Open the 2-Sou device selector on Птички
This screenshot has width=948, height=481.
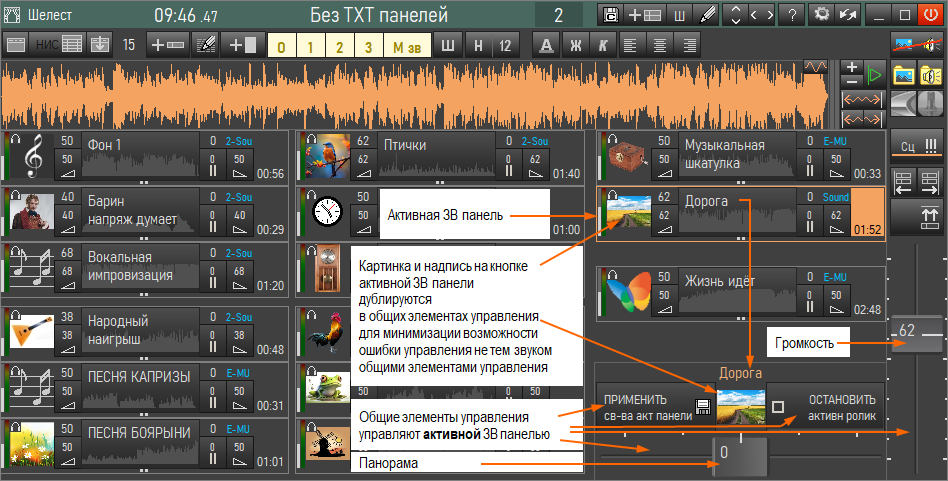pos(535,141)
